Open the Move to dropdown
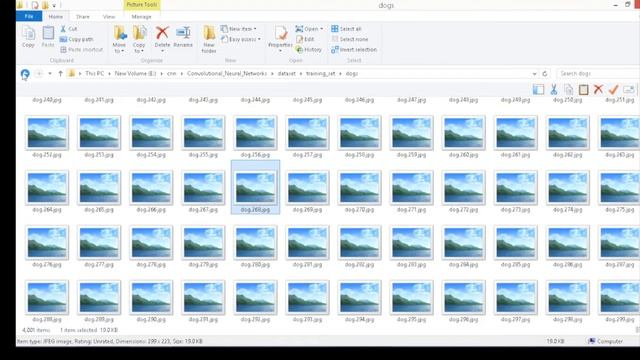The width and height of the screenshot is (640, 360). (x=119, y=39)
